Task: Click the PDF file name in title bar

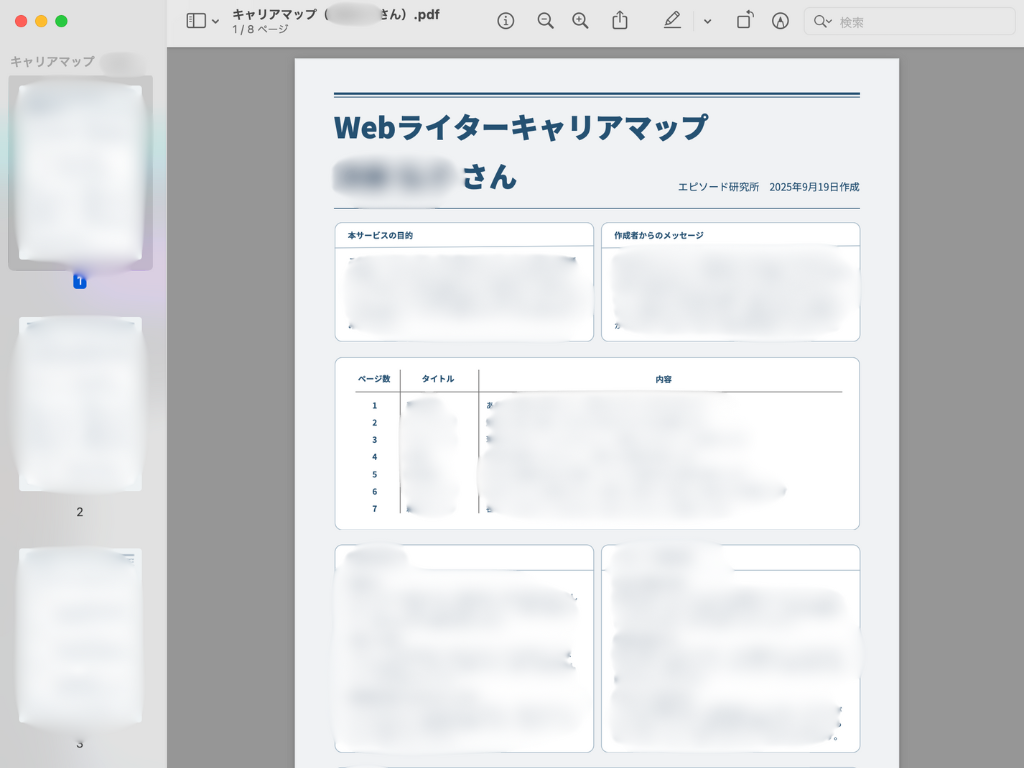Action: (x=335, y=14)
